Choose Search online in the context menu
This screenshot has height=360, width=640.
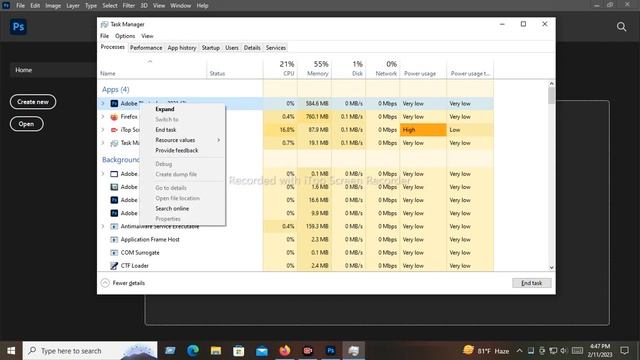(182, 209)
